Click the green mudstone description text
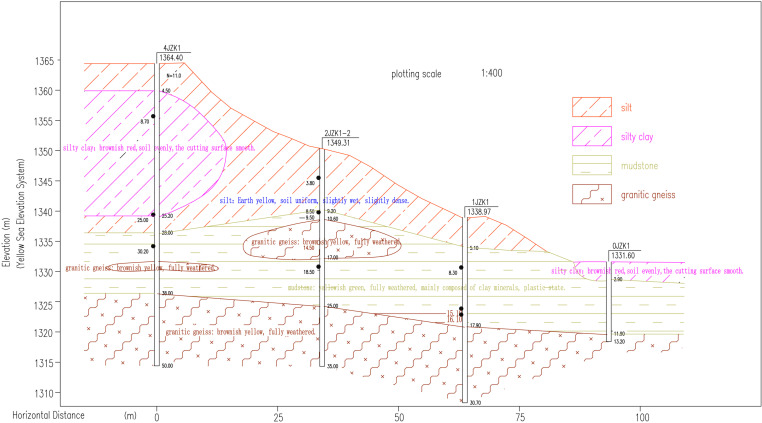 426,288
